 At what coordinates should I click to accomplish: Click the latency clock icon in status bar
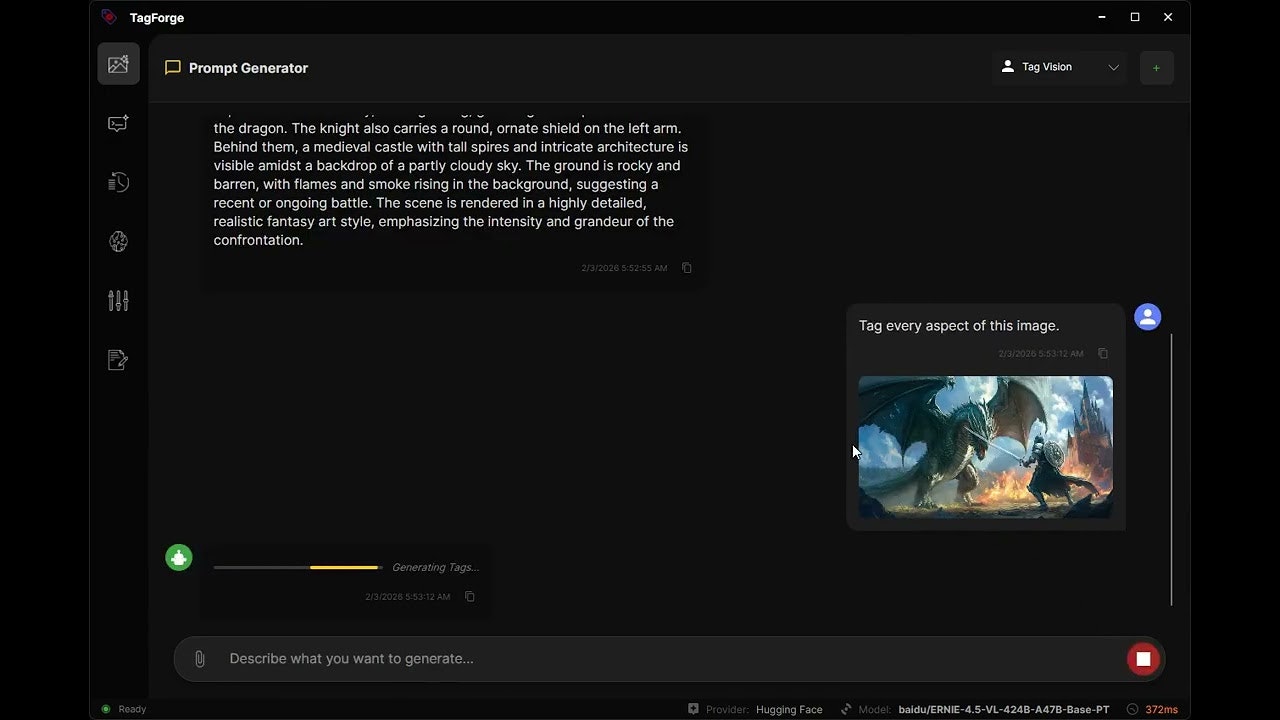coord(1132,709)
